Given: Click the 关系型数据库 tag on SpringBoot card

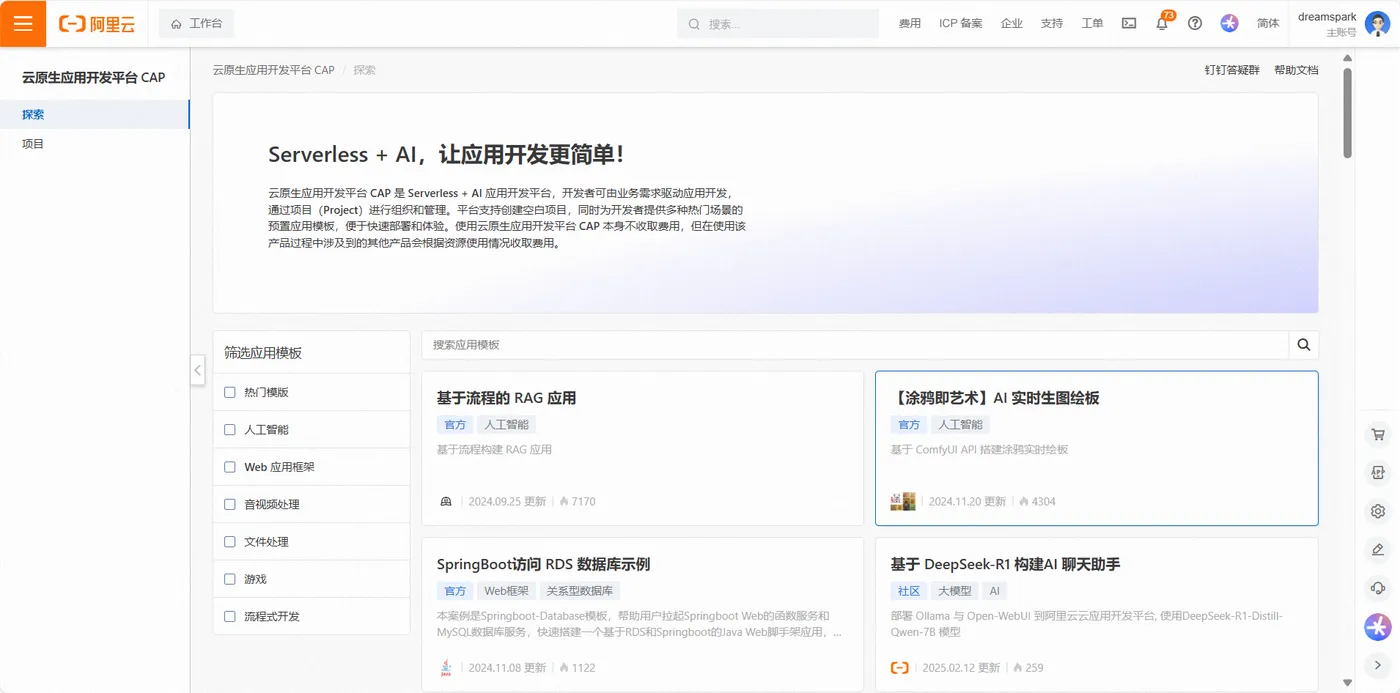Looking at the screenshot, I should [x=580, y=591].
